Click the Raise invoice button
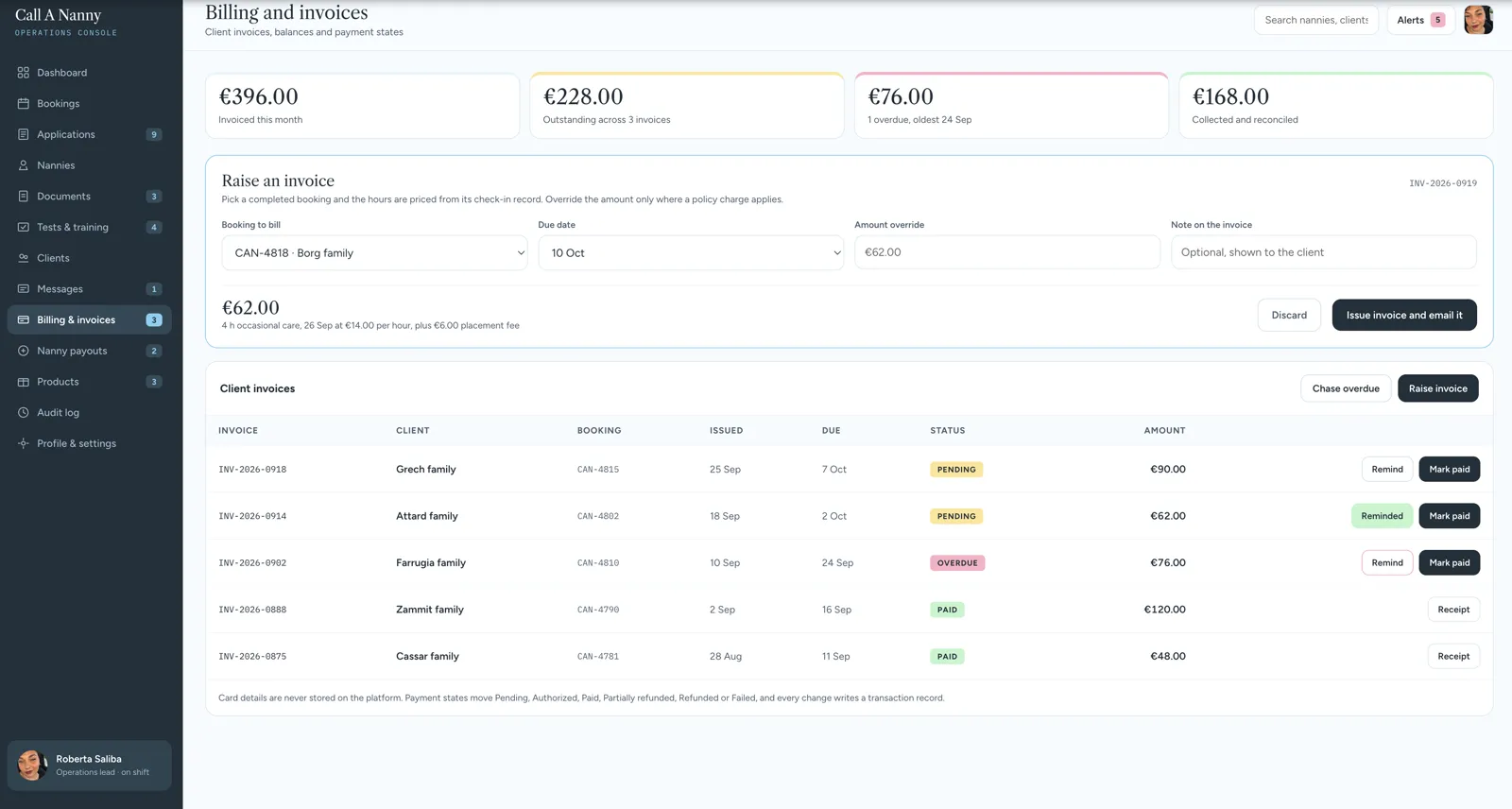The image size is (1512, 809). click(x=1438, y=388)
